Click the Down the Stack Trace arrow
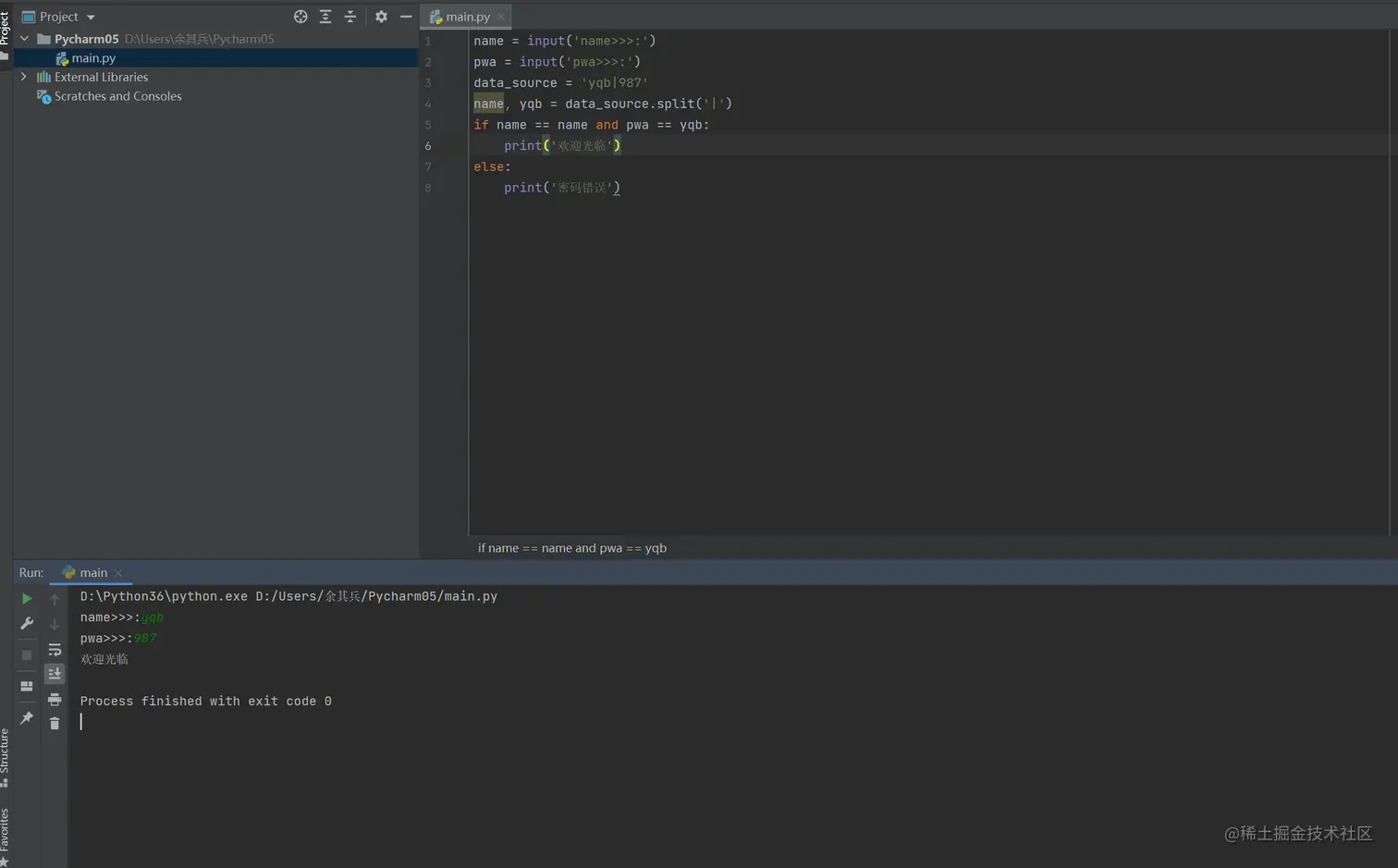Image resolution: width=1398 pixels, height=868 pixels. pyautogui.click(x=55, y=624)
